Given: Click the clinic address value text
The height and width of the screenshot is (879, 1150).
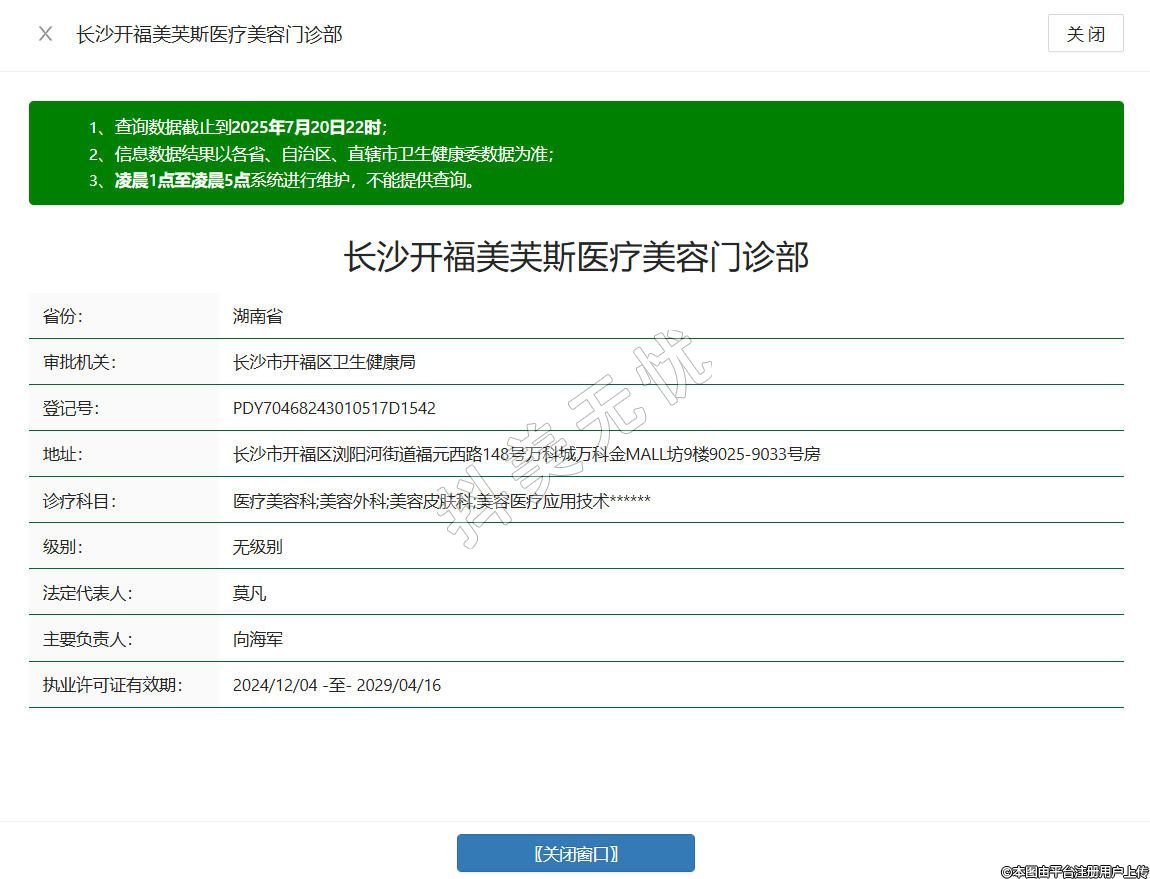Looking at the screenshot, I should (x=526, y=454).
